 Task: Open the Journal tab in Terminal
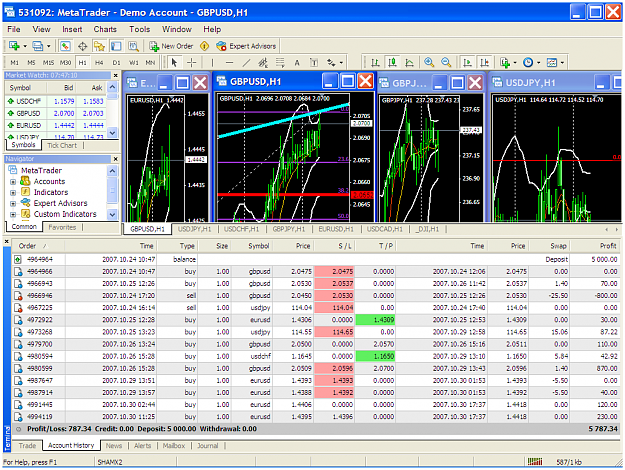click(x=208, y=446)
